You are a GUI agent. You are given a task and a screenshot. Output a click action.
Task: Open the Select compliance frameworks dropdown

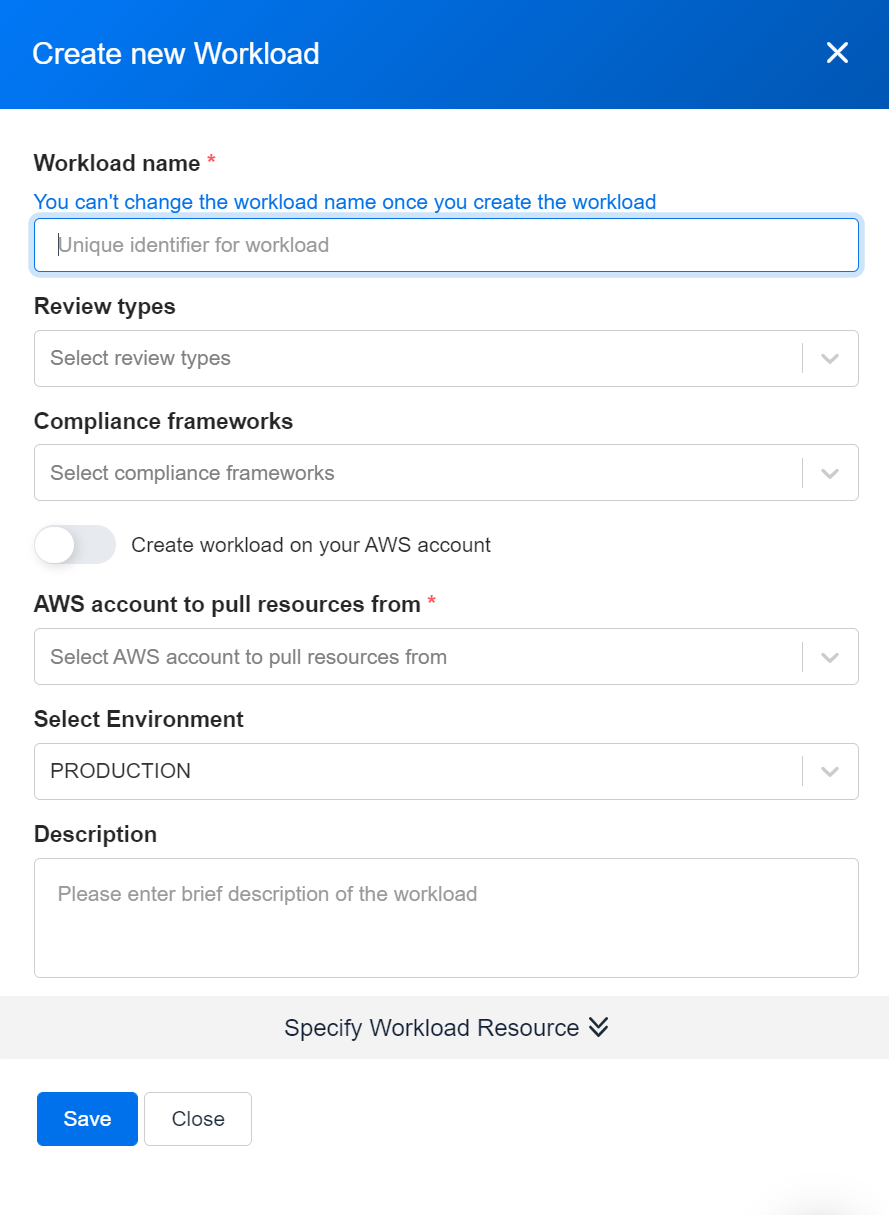pos(400,472)
